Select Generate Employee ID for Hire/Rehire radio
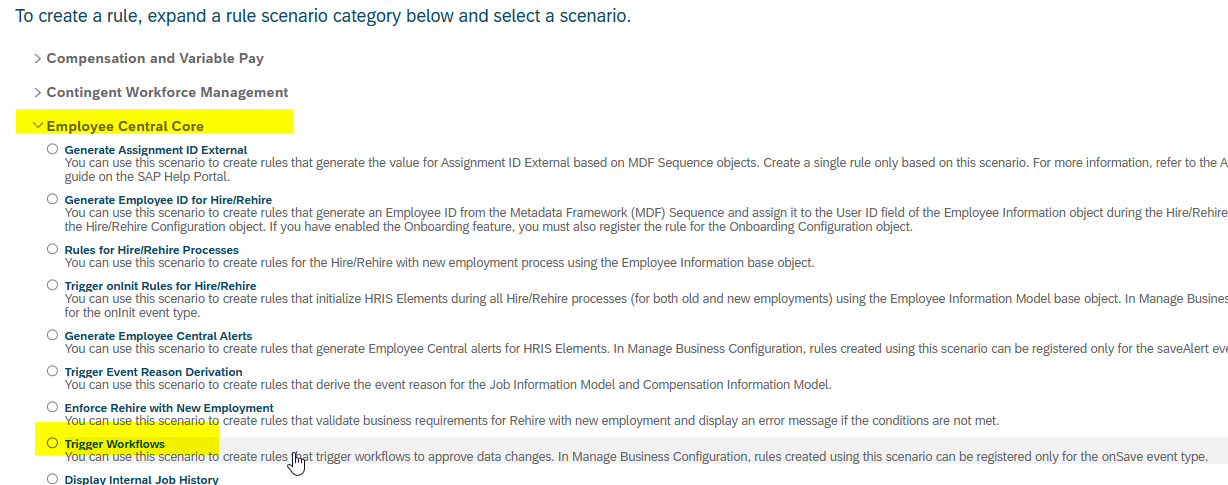1228x485 pixels. (52, 199)
